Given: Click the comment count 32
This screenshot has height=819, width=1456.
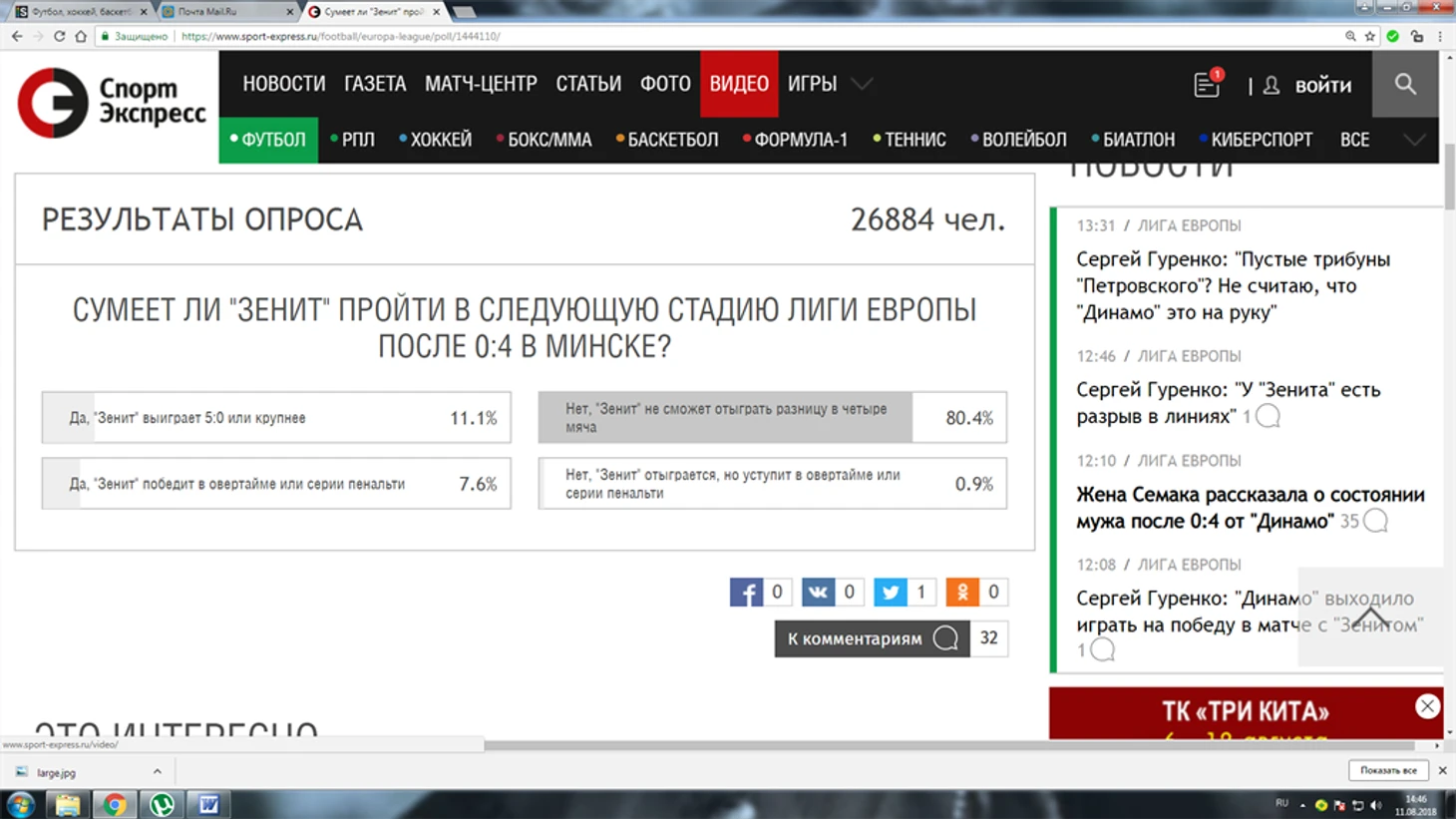Looking at the screenshot, I should click(988, 638).
